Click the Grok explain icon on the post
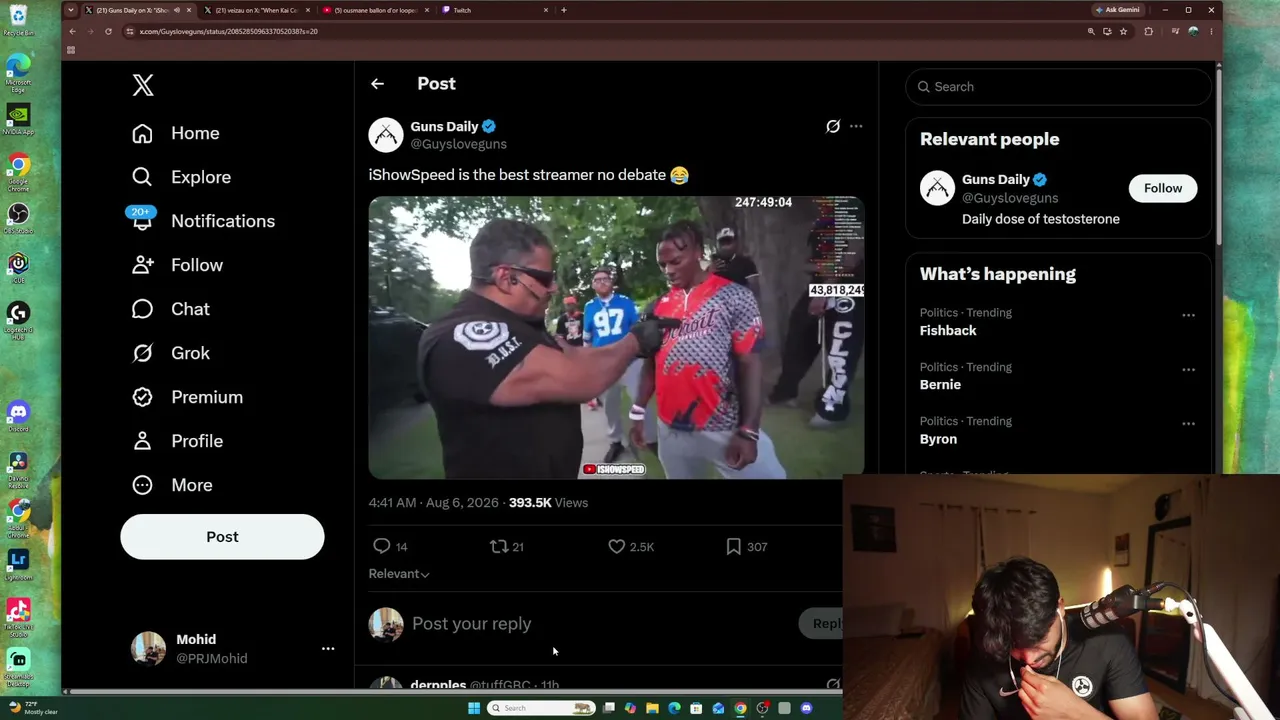Viewport: 1280px width, 720px height. 833,126
